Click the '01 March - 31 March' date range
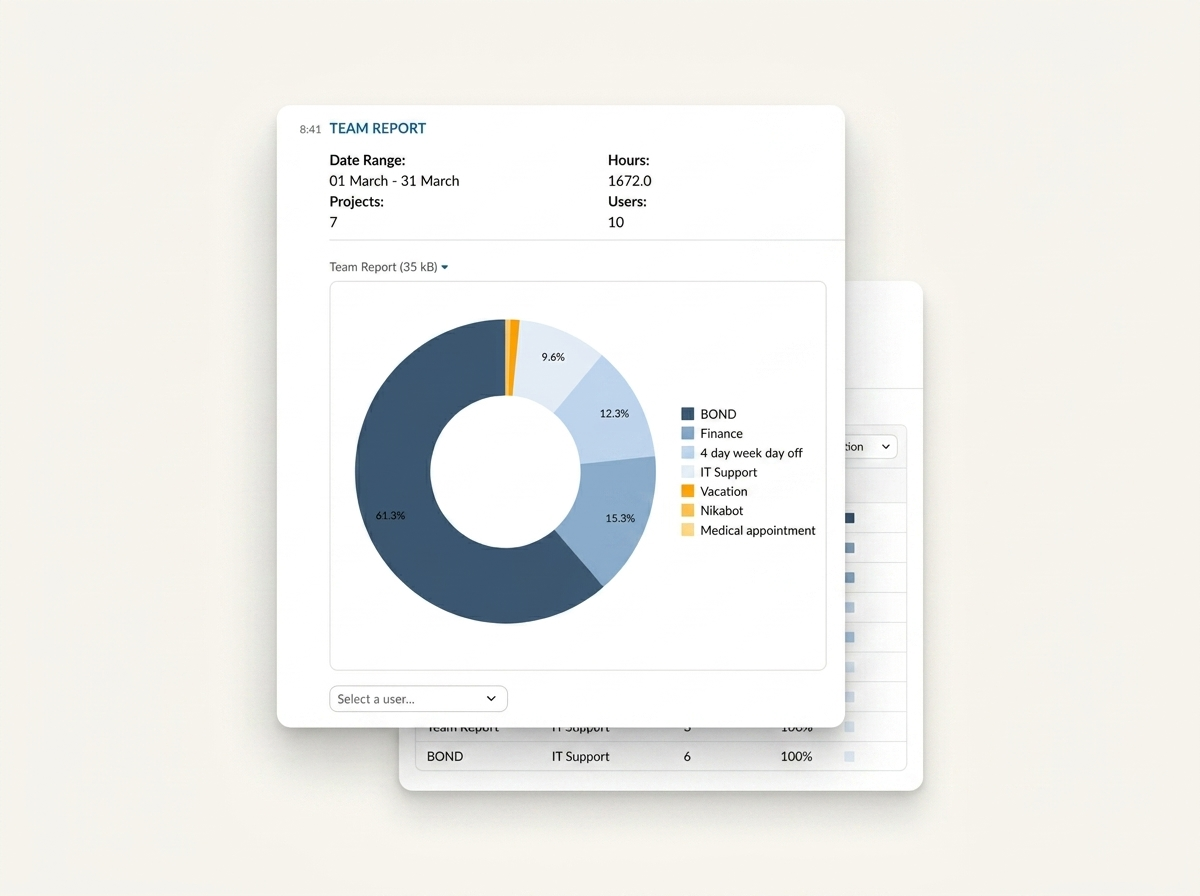 [x=394, y=181]
